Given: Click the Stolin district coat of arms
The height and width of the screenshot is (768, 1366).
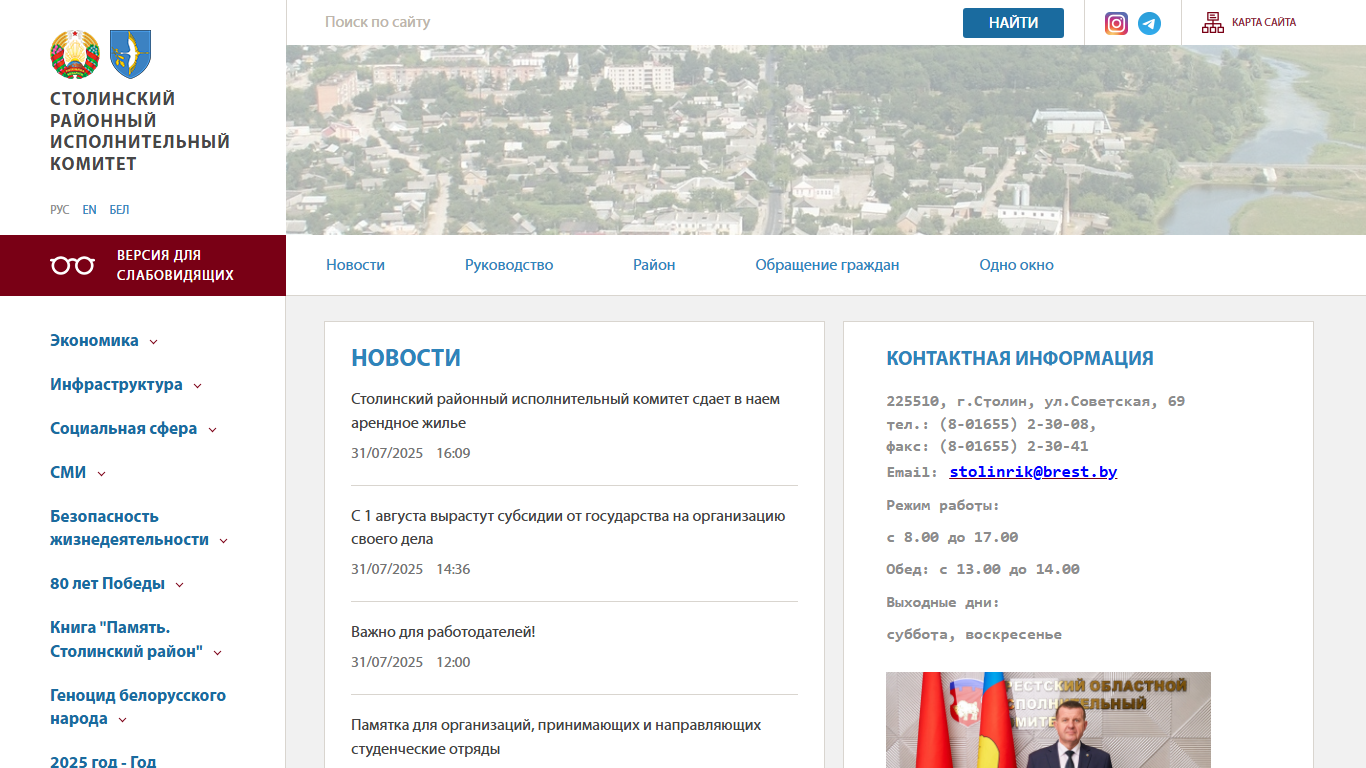Looking at the screenshot, I should (130, 54).
